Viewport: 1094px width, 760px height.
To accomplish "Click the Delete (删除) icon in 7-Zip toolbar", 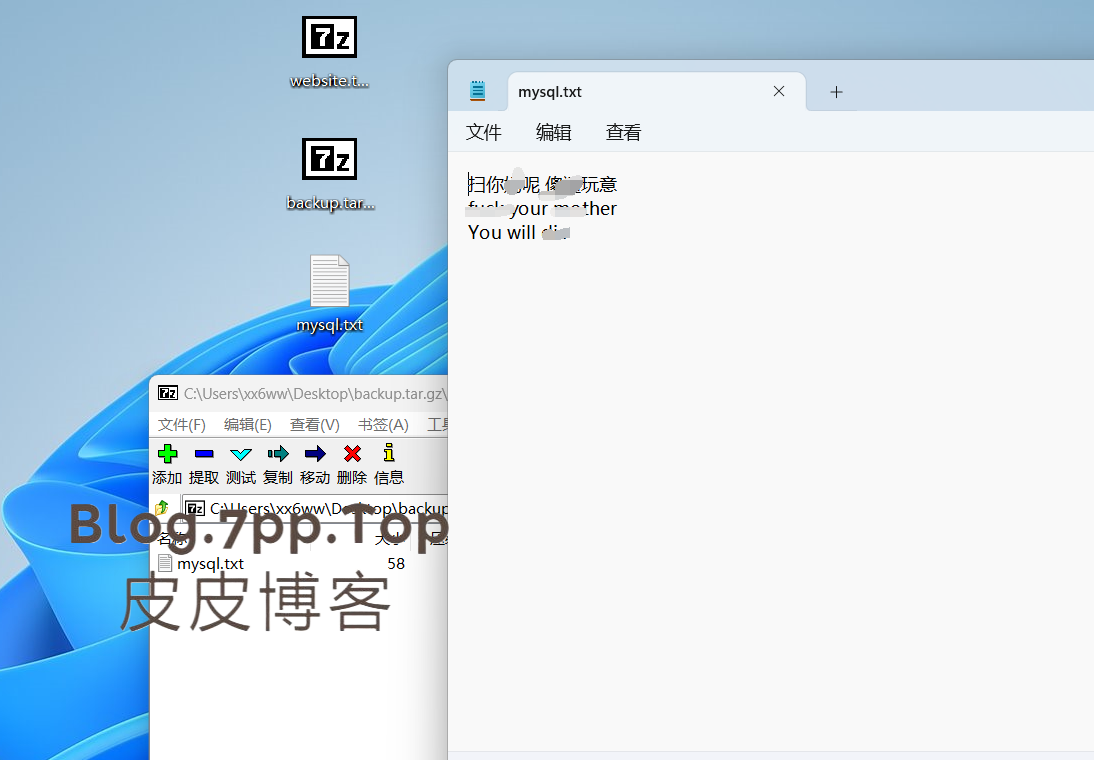I will point(352,463).
